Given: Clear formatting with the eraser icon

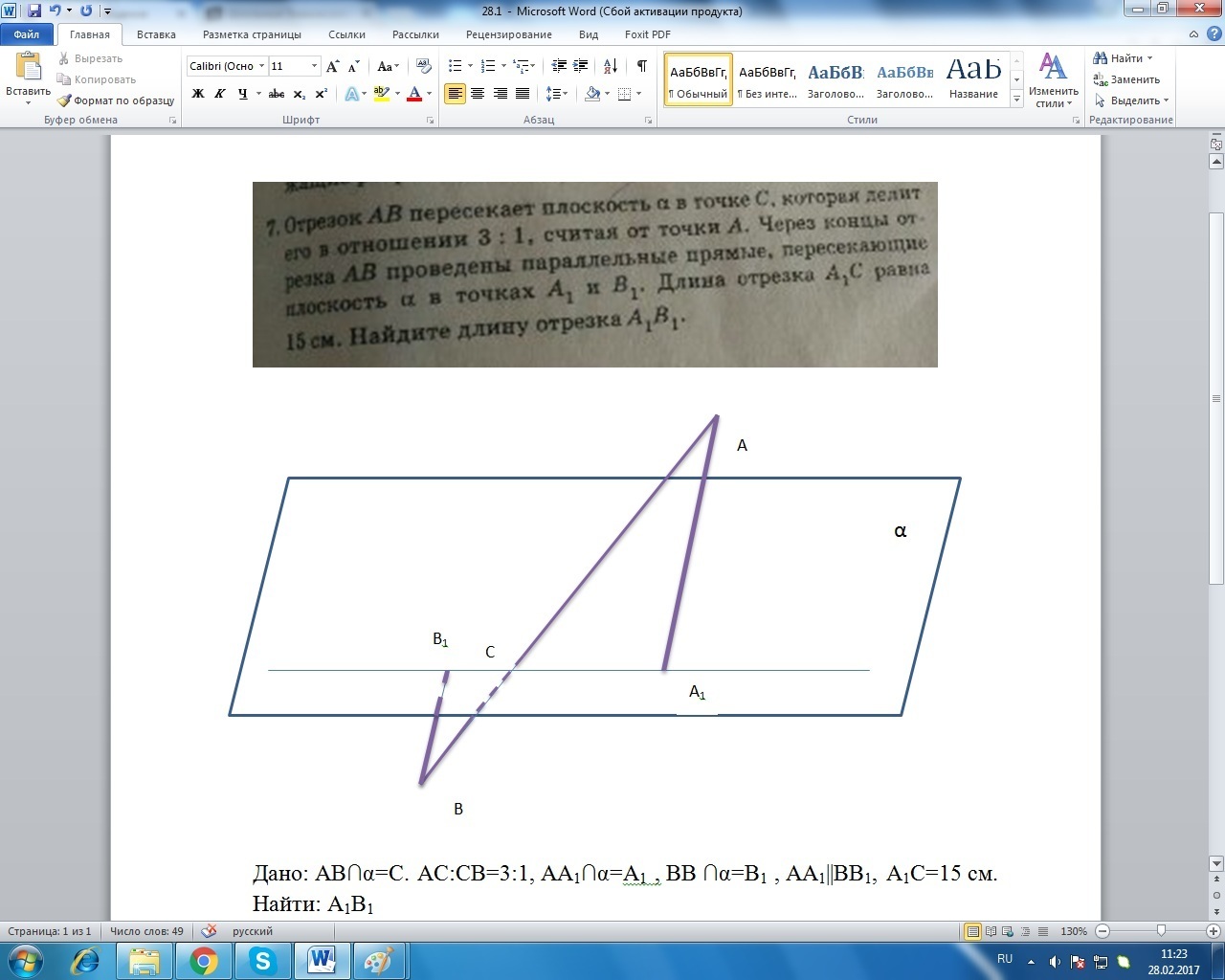Looking at the screenshot, I should coord(424,66).
